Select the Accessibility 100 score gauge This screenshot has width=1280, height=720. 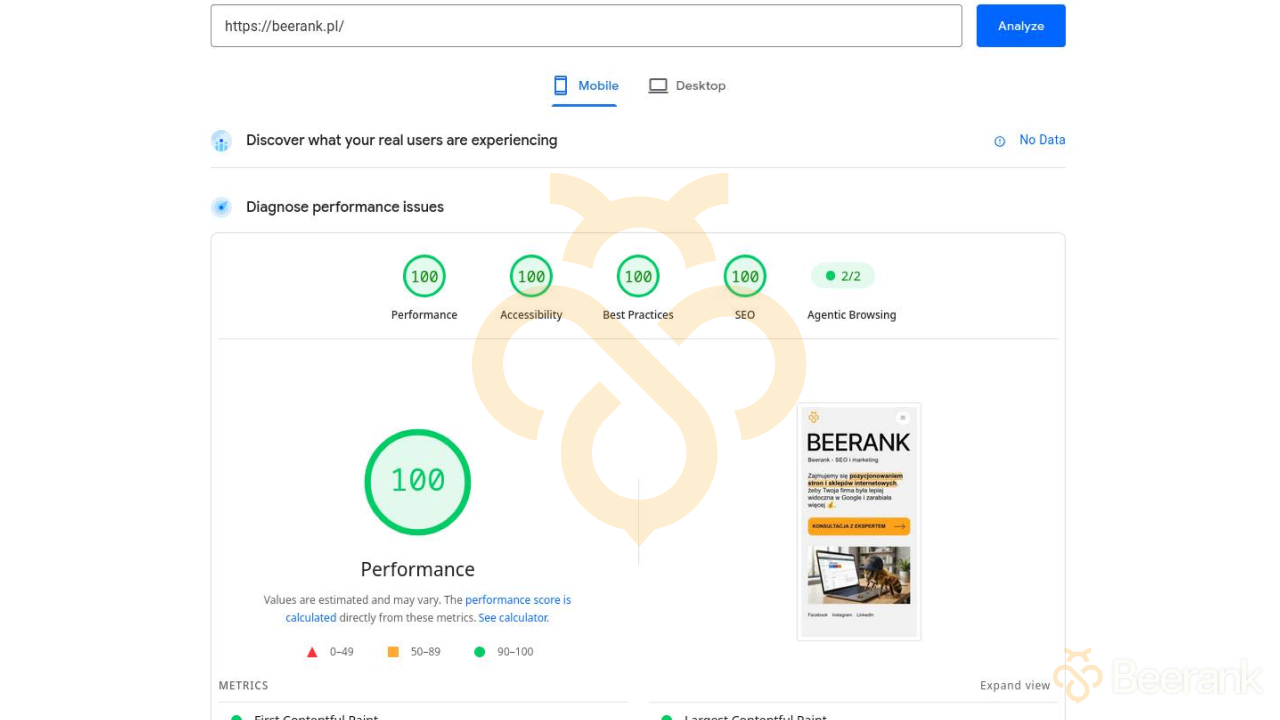[x=531, y=277]
